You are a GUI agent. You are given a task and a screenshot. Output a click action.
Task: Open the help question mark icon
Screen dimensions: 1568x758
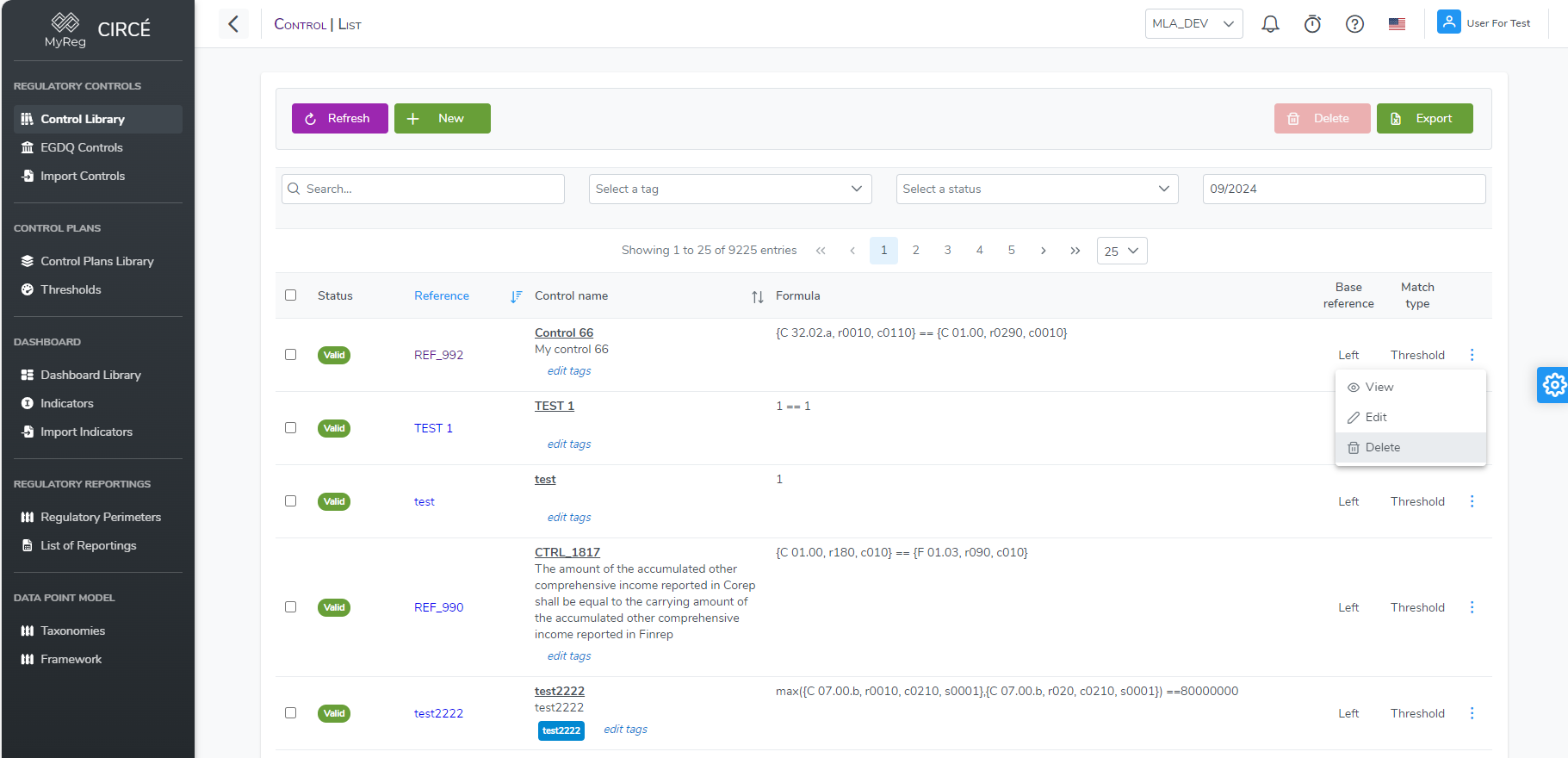[1354, 24]
